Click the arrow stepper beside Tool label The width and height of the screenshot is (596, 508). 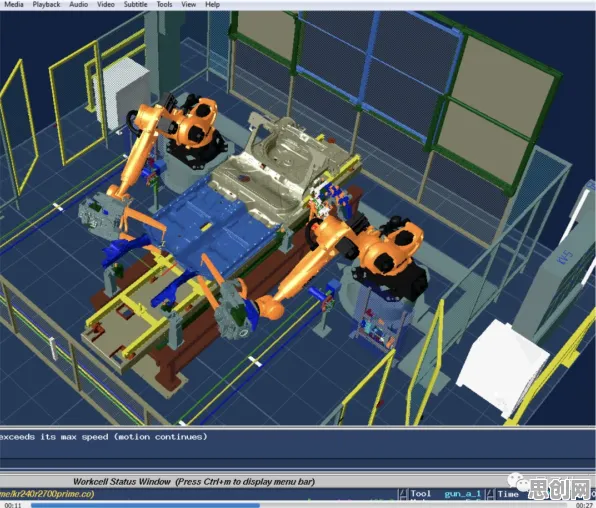[403, 494]
